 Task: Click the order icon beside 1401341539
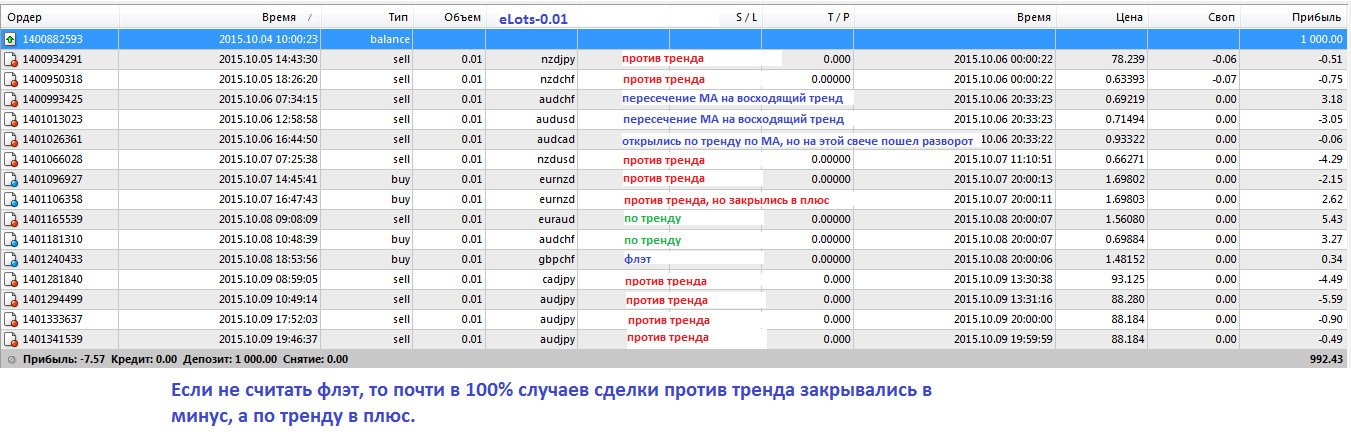click(10, 339)
